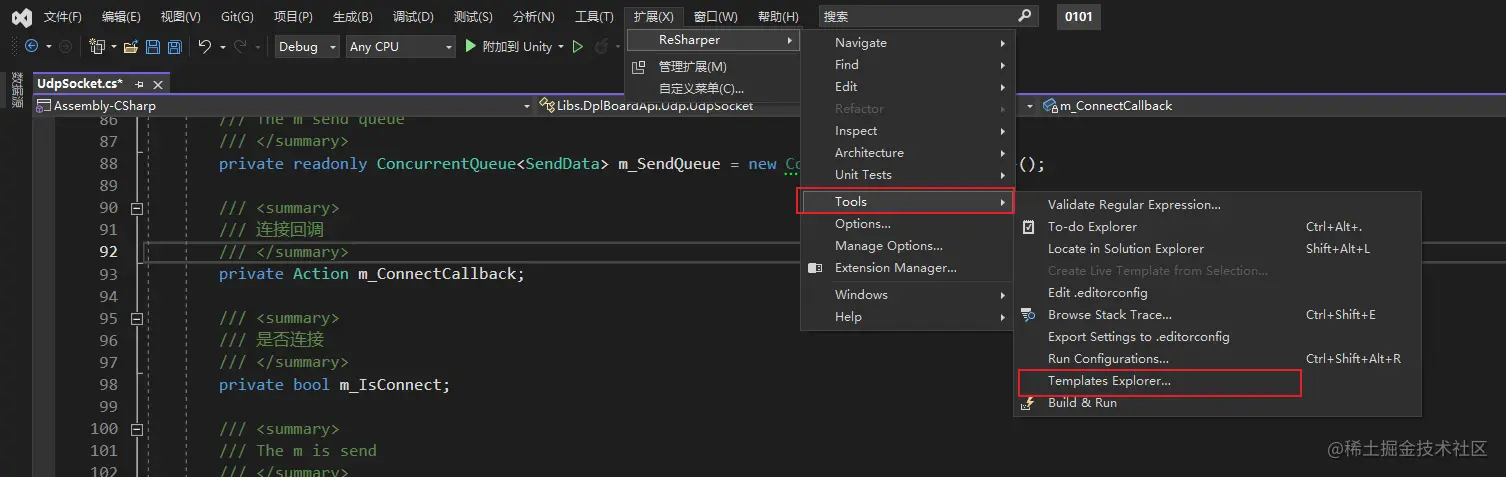This screenshot has height=477, width=1506.
Task: Open Manage Options... entry
Action: [x=908, y=246]
